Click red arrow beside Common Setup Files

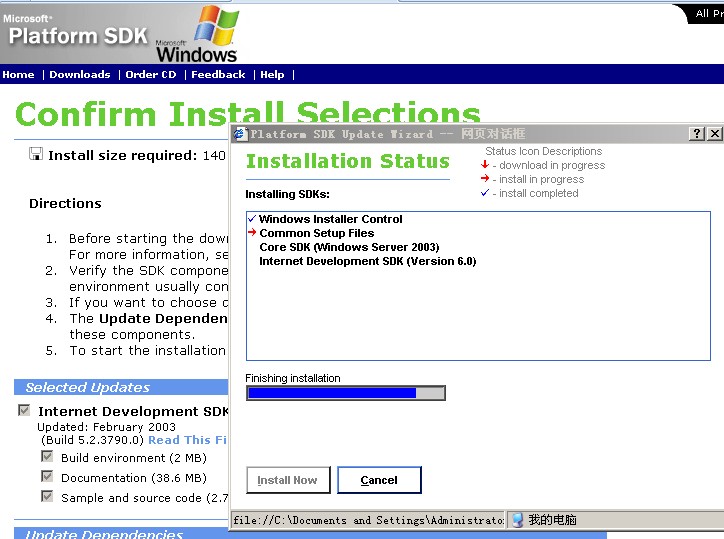point(252,232)
